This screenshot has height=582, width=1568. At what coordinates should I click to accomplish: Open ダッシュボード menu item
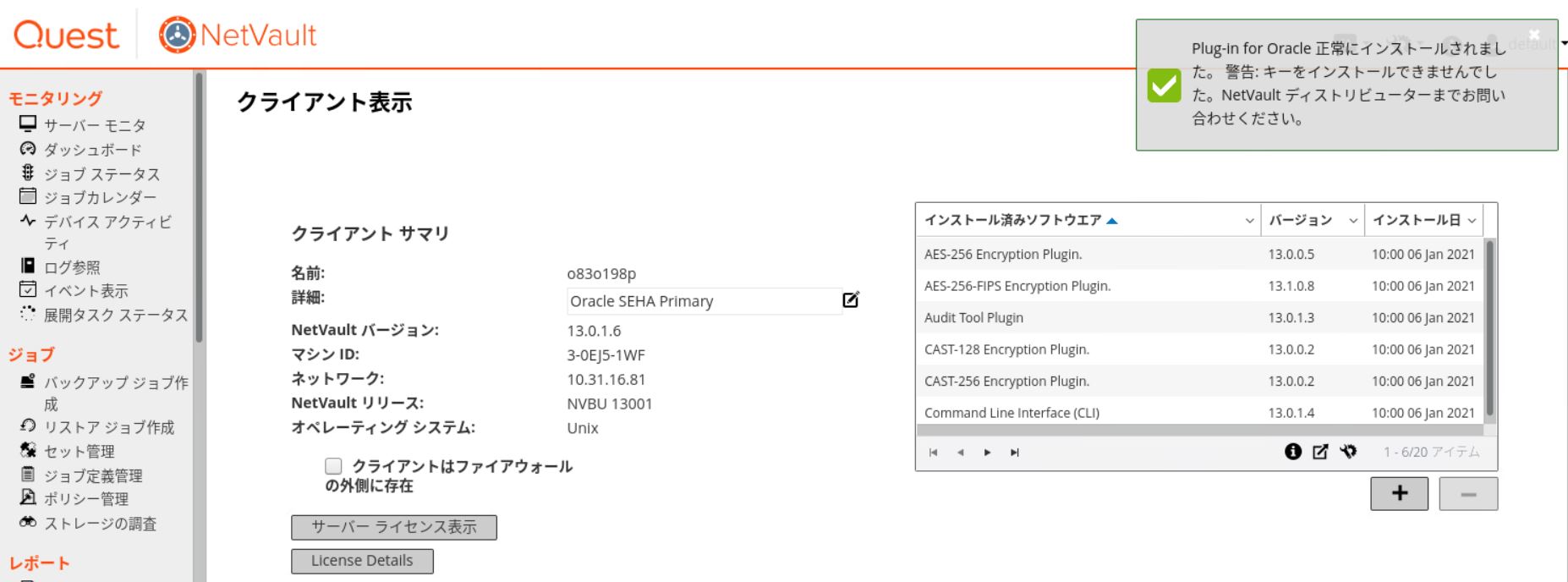(x=93, y=150)
